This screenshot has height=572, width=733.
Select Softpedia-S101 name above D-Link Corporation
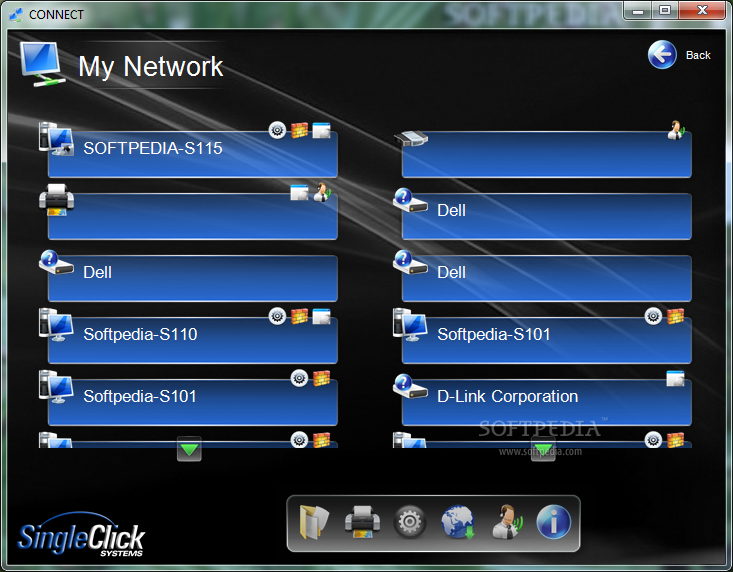pos(494,334)
